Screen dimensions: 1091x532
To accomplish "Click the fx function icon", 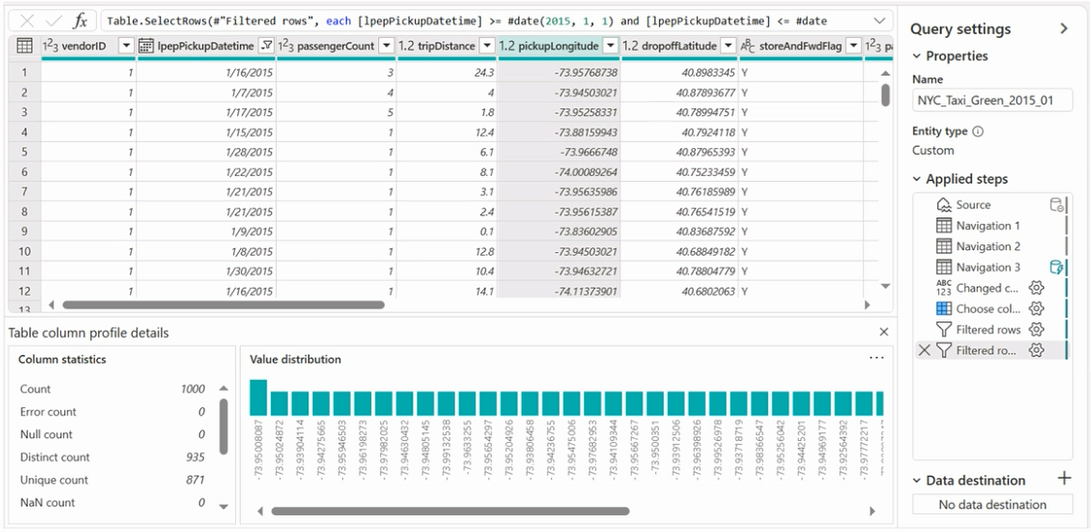I will pos(81,21).
